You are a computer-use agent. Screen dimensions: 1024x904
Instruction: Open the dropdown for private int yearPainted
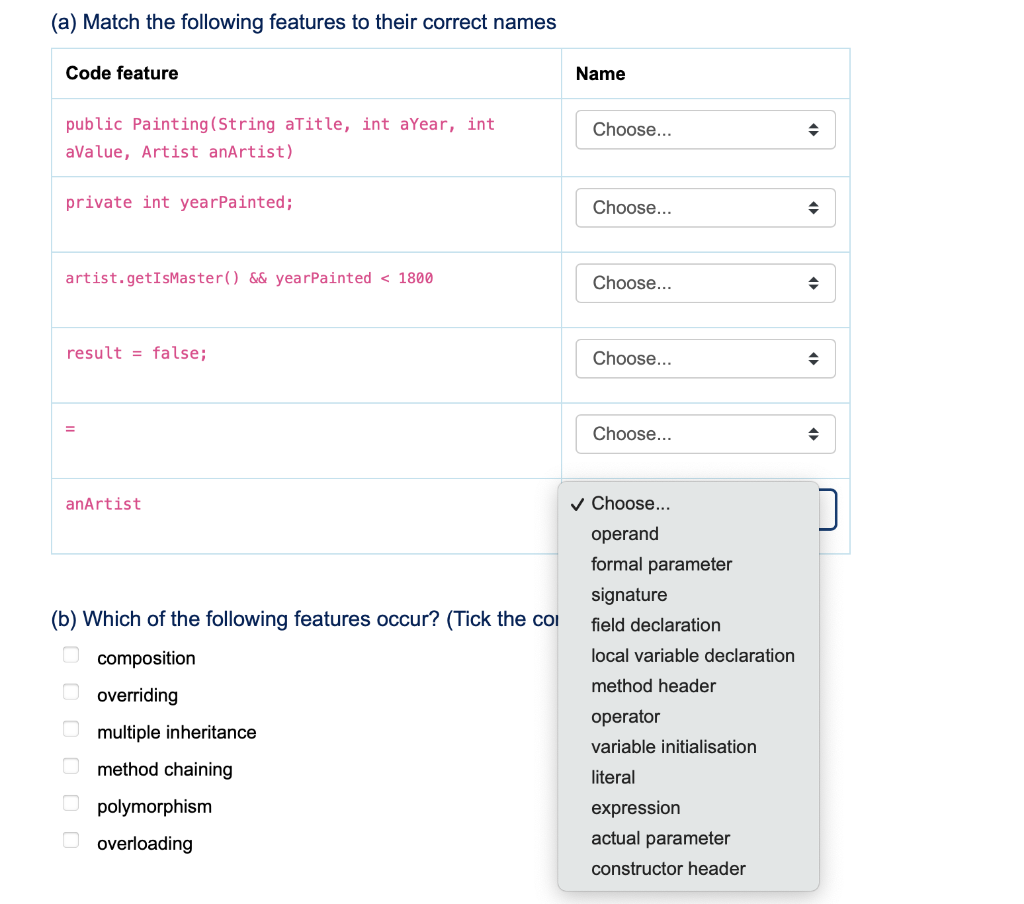coord(705,208)
